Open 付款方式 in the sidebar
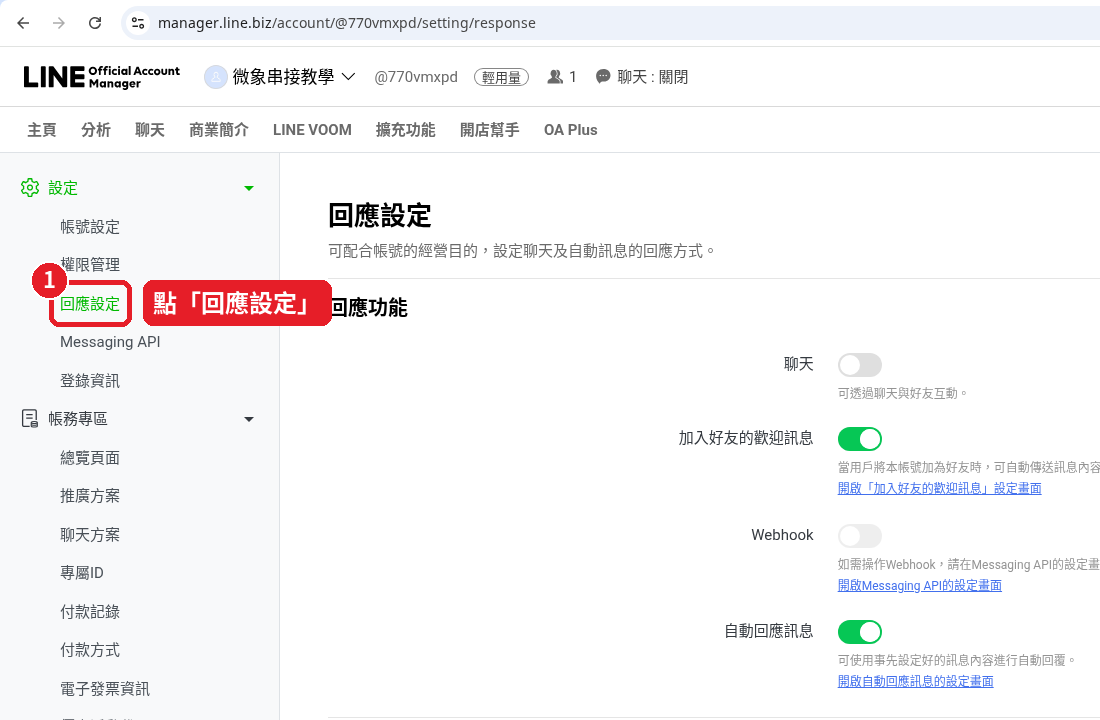Viewport: 1100px width, 720px height. tap(90, 650)
